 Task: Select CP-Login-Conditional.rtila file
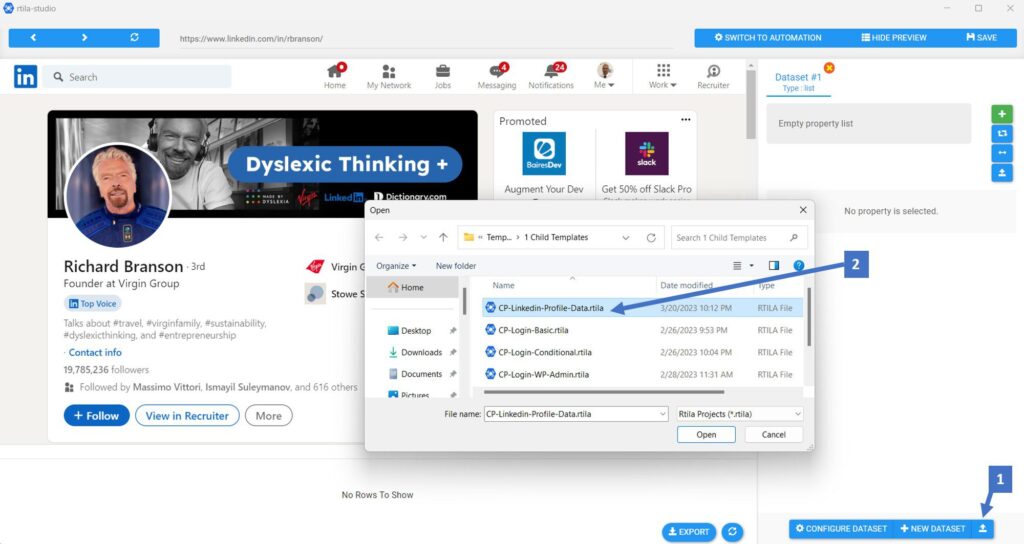pos(643,353)
